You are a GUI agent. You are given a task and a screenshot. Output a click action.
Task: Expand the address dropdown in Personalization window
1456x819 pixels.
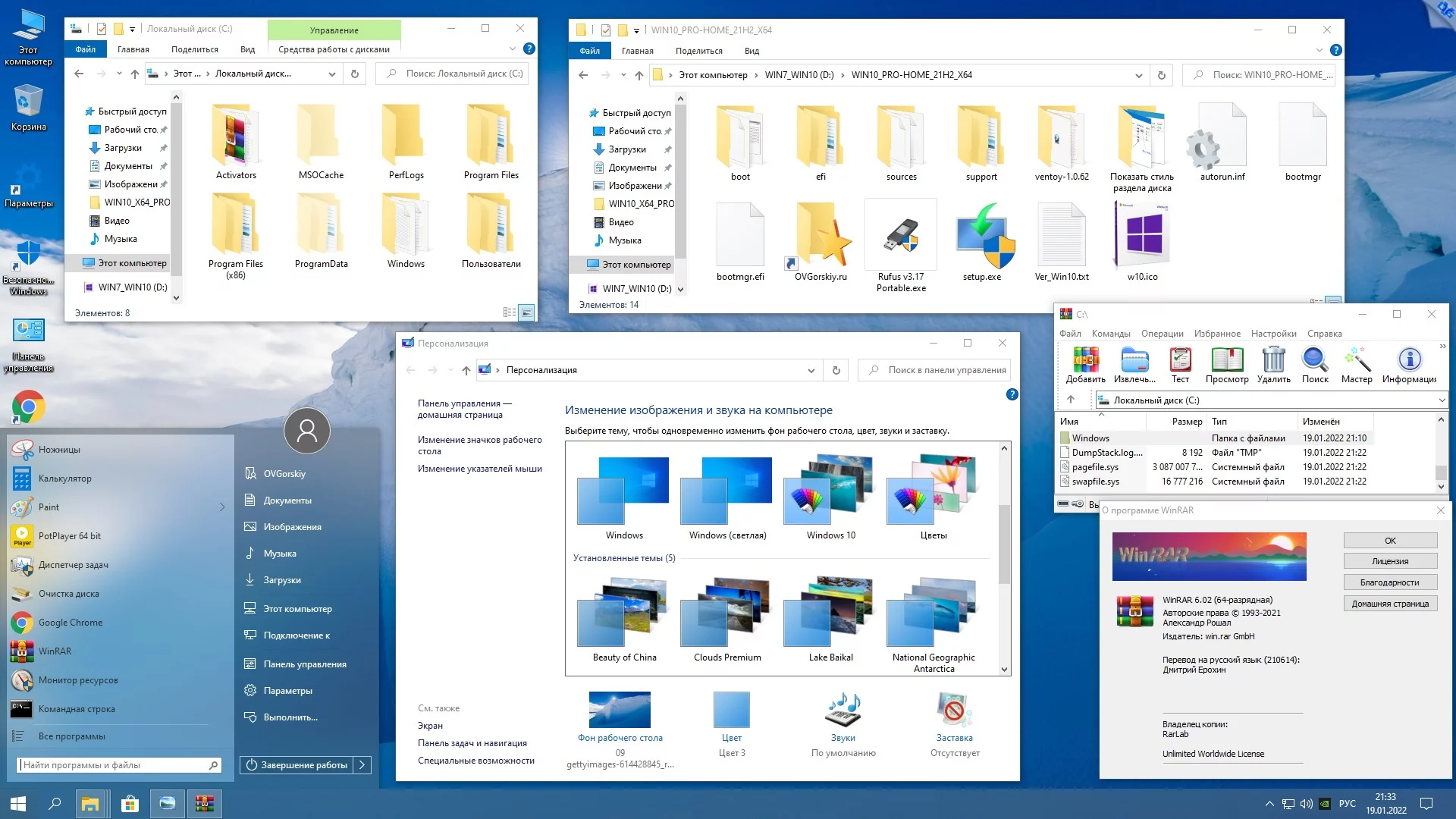click(x=811, y=370)
